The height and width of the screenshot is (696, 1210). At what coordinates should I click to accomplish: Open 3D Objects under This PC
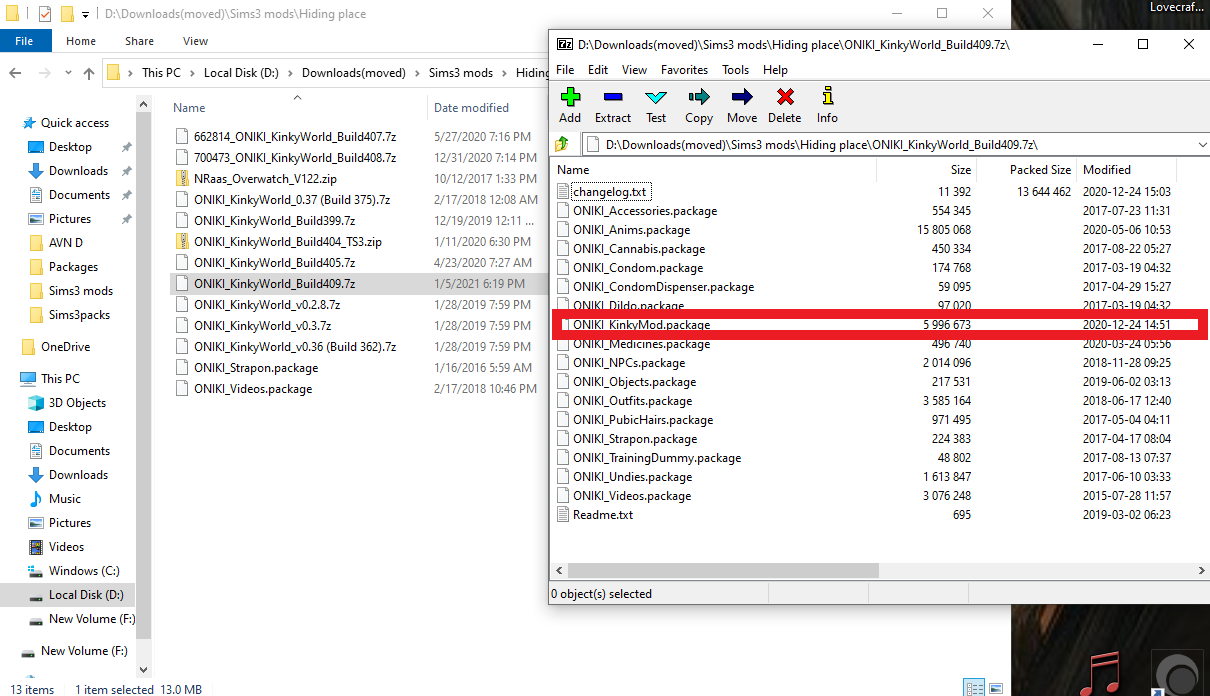77,403
